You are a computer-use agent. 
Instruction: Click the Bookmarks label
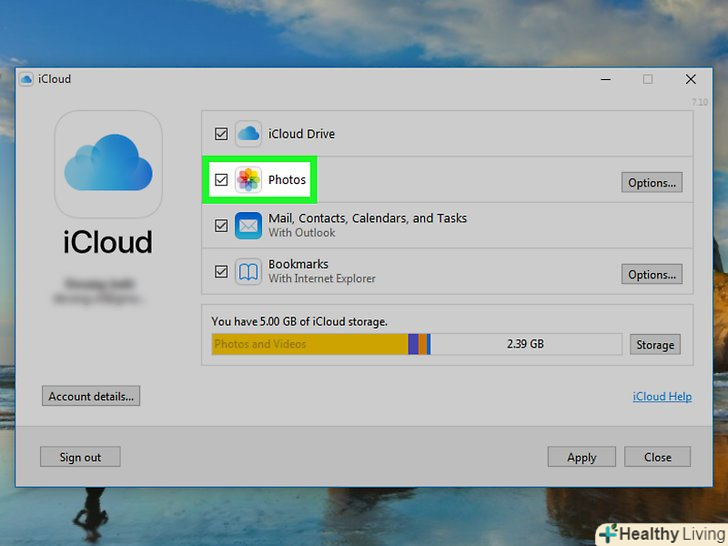[x=298, y=264]
